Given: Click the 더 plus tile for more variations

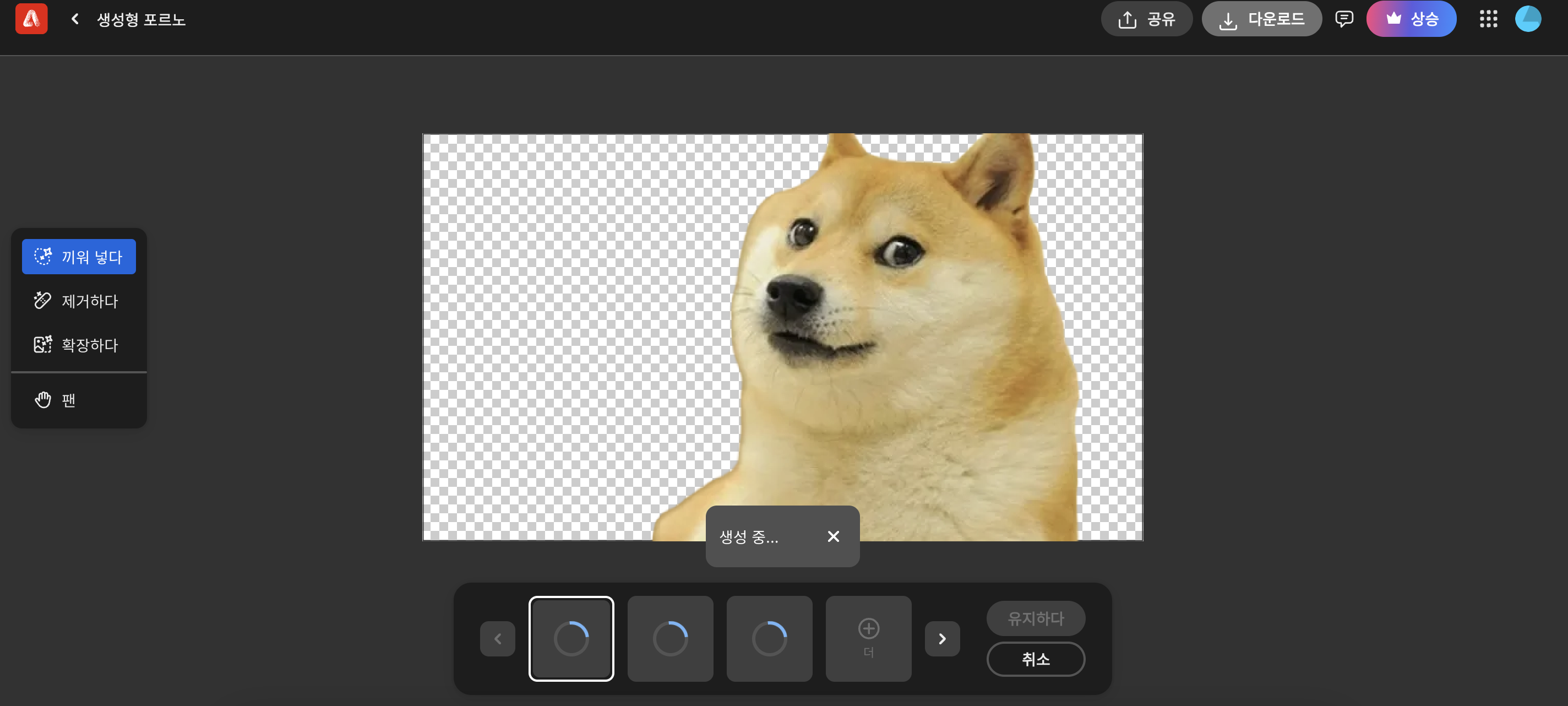Looking at the screenshot, I should pos(869,638).
